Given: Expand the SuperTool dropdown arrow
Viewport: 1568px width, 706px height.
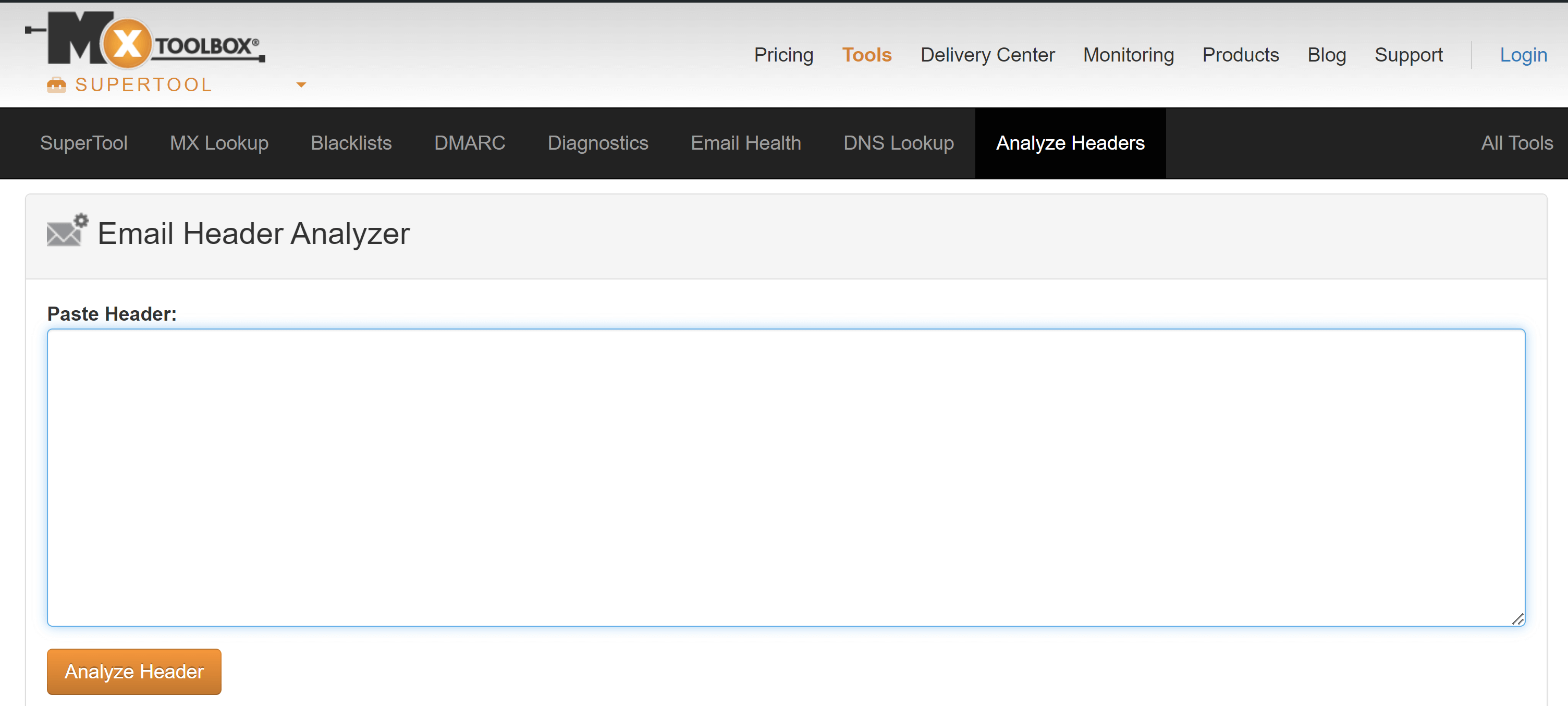Looking at the screenshot, I should (301, 84).
